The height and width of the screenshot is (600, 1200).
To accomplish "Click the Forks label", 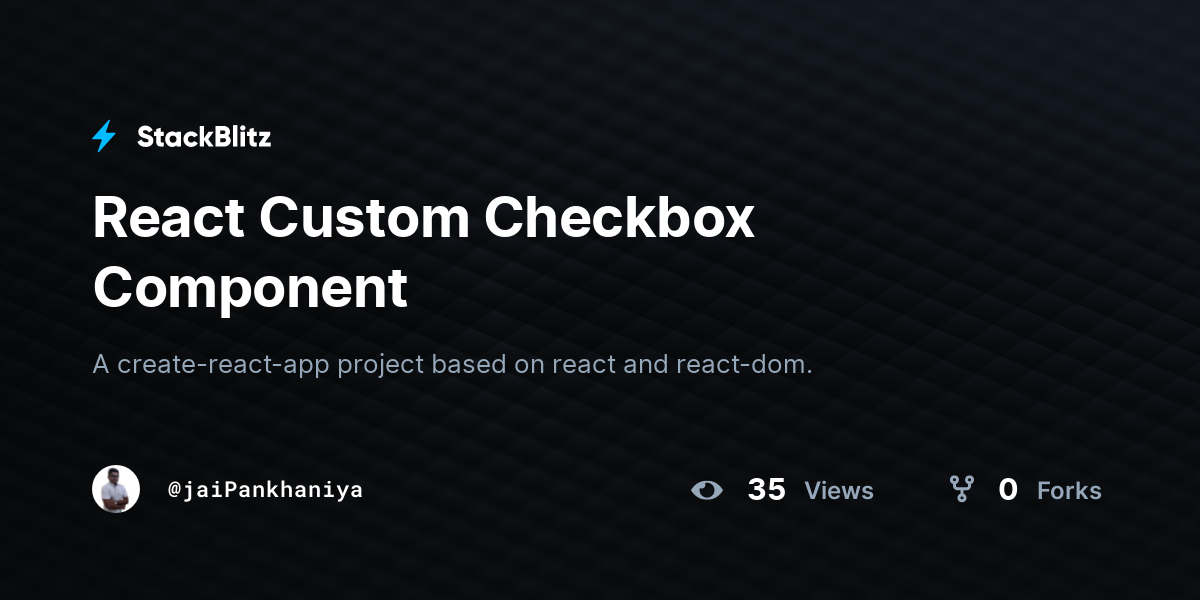I will tap(1069, 491).
